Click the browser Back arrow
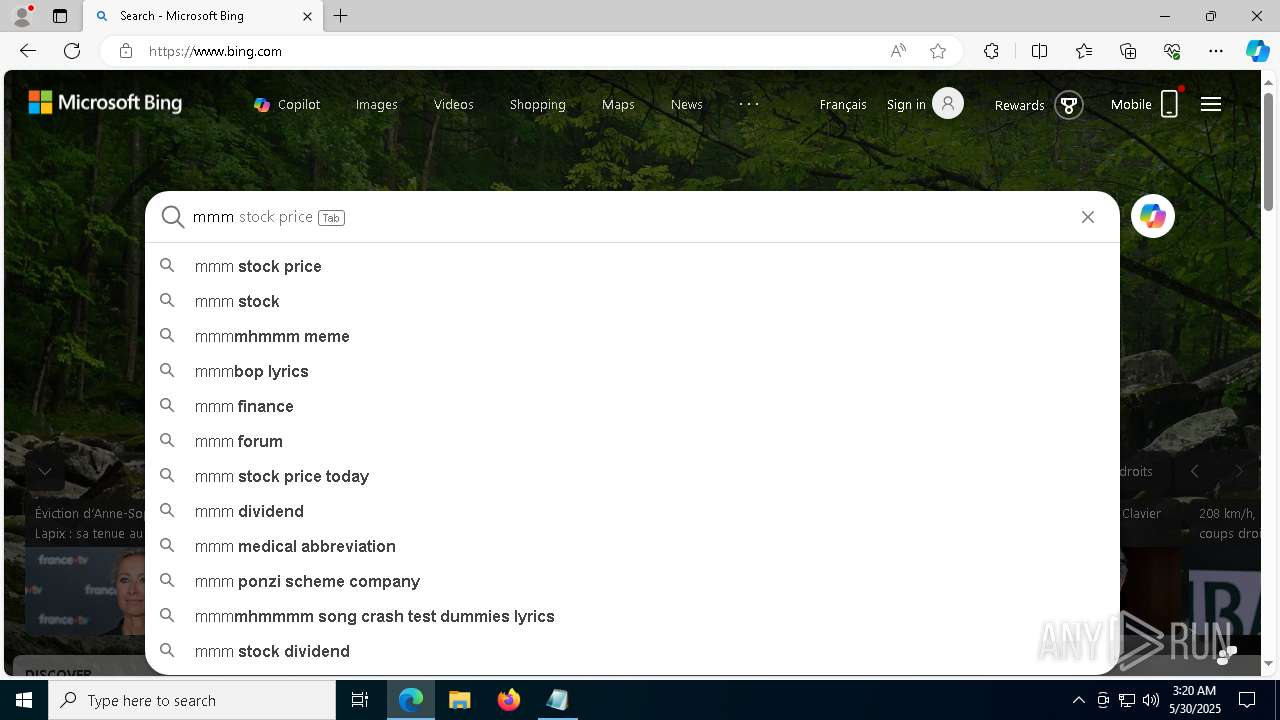The height and width of the screenshot is (720, 1280). point(28,51)
